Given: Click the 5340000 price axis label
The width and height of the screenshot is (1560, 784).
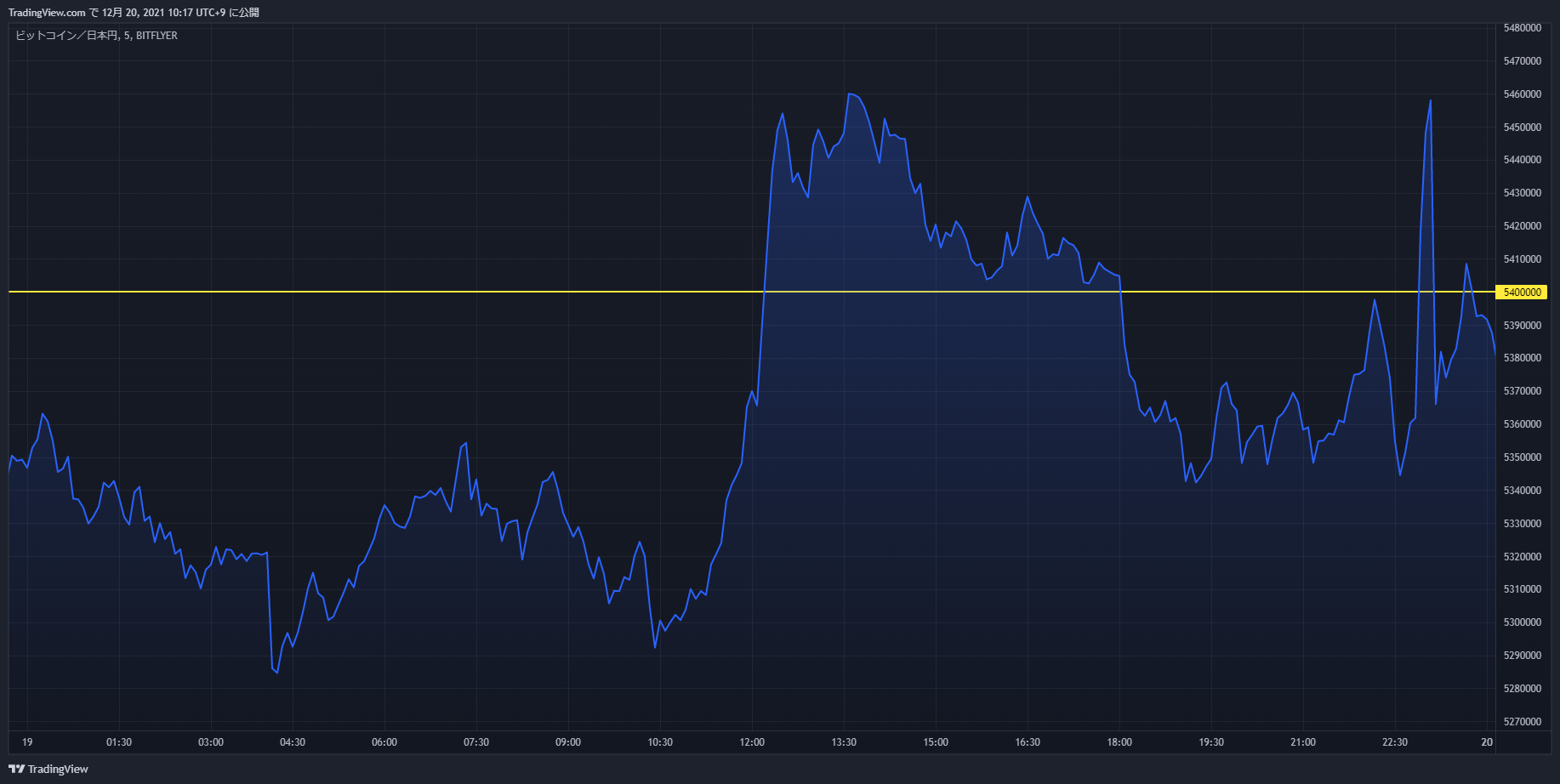Looking at the screenshot, I should pyautogui.click(x=1523, y=491).
